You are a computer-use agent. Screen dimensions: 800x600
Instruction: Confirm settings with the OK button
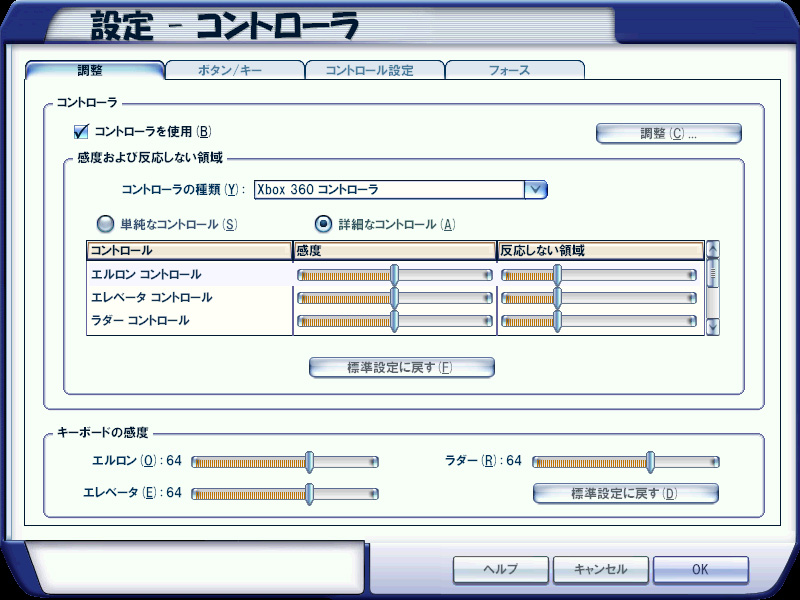coord(701,569)
